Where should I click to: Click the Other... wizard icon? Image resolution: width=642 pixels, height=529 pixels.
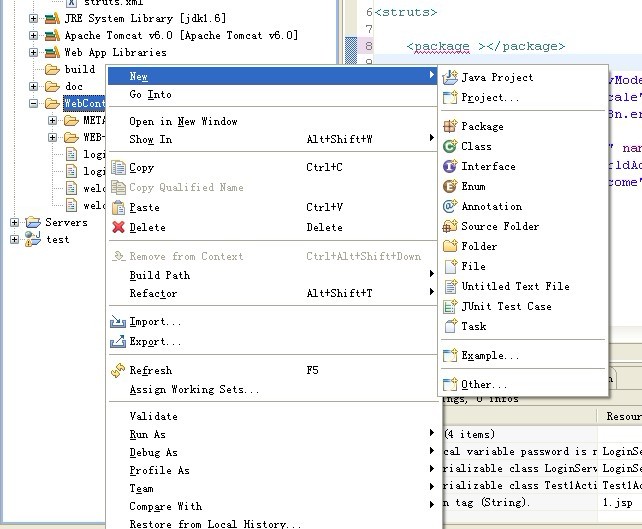point(450,384)
